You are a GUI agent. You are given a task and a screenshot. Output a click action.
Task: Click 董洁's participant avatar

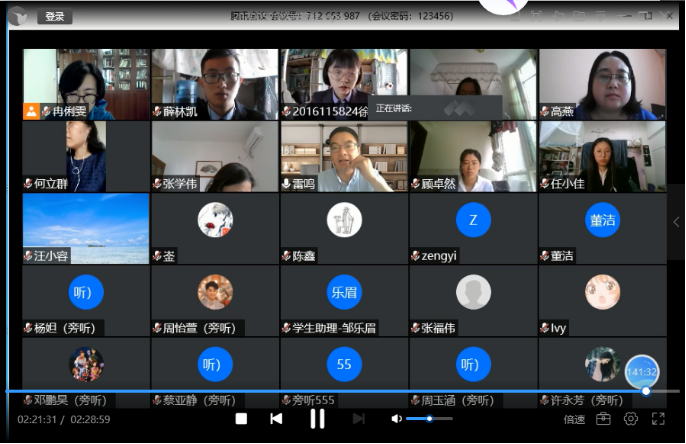pos(602,220)
